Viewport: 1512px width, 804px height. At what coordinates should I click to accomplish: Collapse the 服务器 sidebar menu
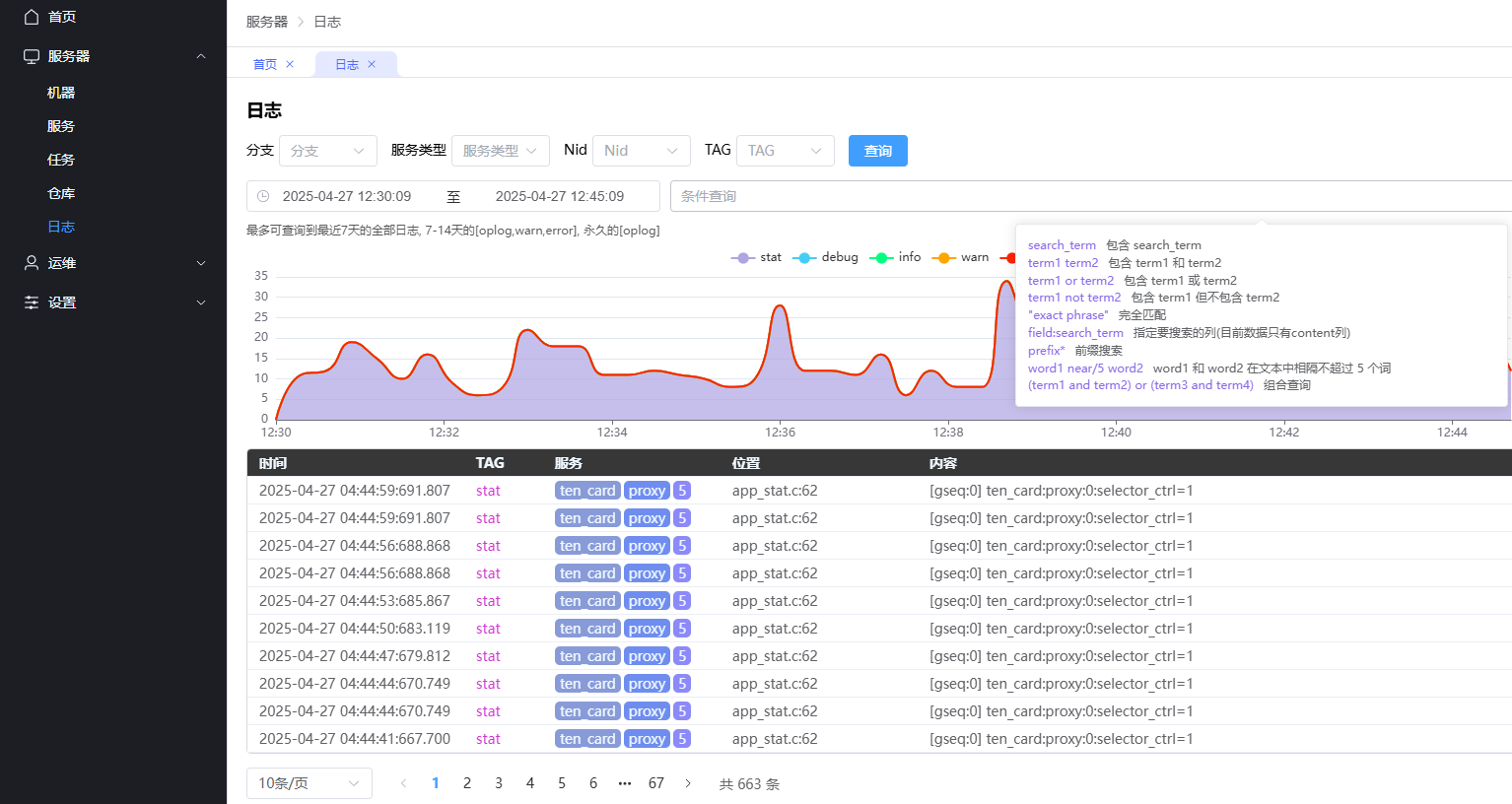201,56
